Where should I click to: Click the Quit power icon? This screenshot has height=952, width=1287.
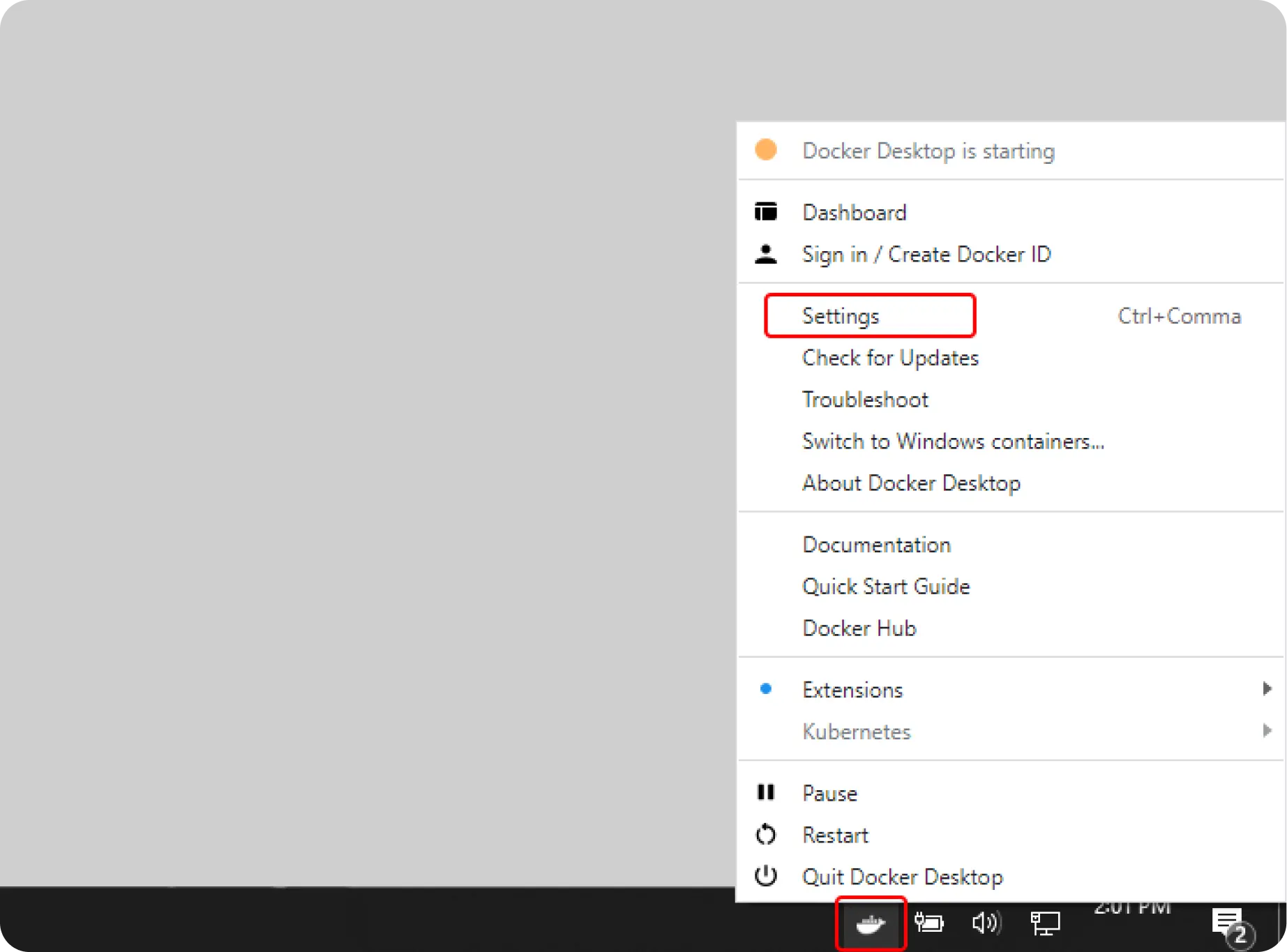pyautogui.click(x=766, y=876)
